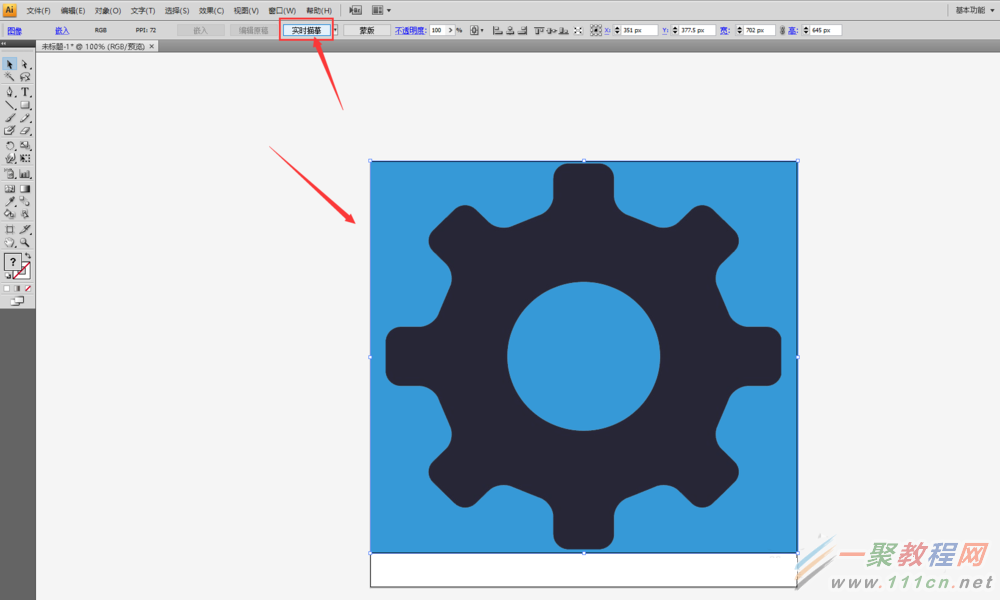Click the X position input field
Viewport: 1000px width, 600px height.
coord(639,31)
